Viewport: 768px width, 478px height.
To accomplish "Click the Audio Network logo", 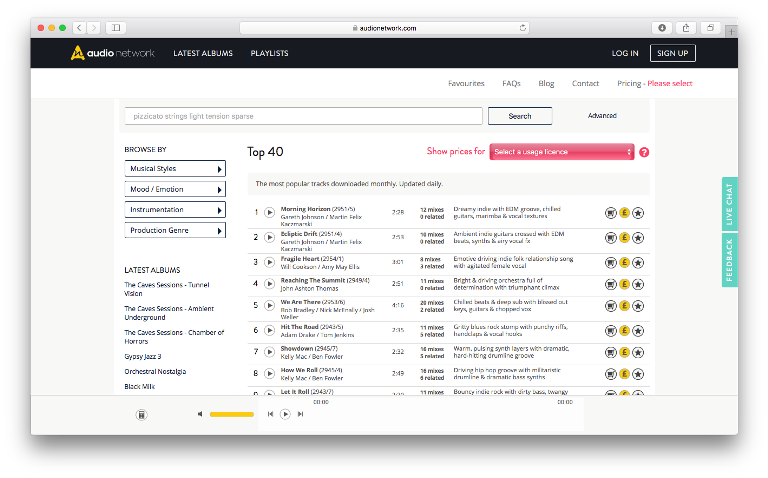I will click(112, 53).
